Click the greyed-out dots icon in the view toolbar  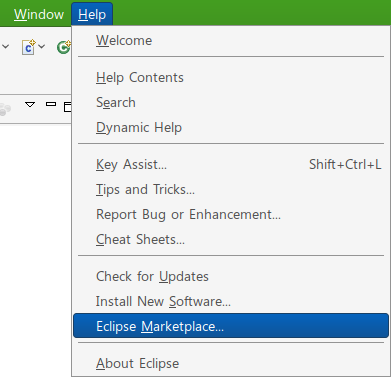point(5,109)
